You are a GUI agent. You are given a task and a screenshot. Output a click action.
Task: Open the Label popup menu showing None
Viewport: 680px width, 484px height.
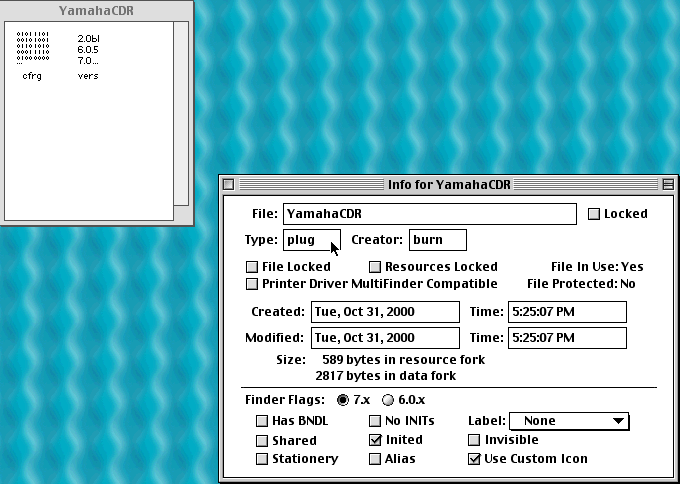pyautogui.click(x=569, y=421)
